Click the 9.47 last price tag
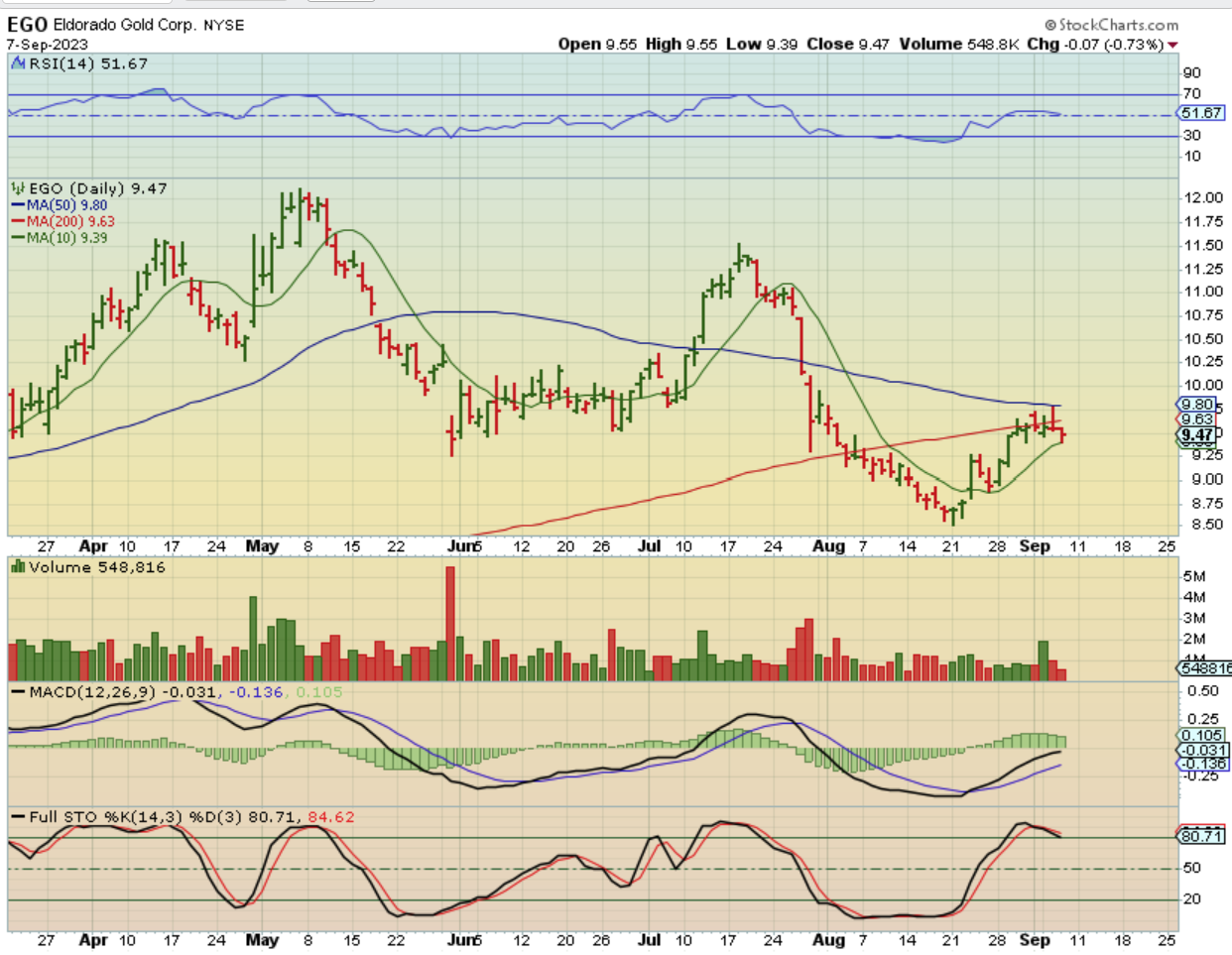 coord(1197,435)
